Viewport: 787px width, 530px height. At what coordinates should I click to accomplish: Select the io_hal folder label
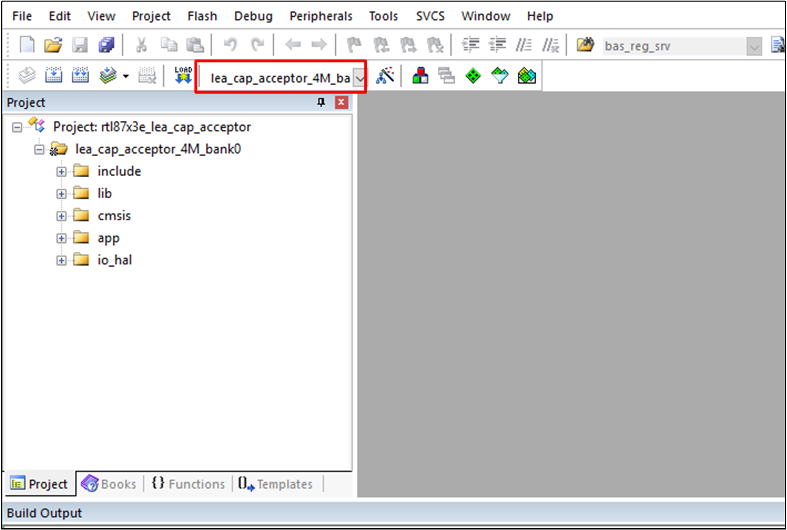coord(115,260)
